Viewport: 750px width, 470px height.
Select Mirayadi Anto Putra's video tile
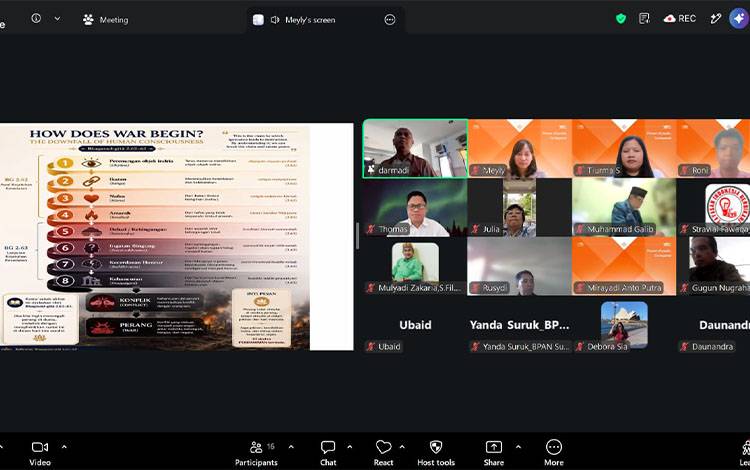pos(624,266)
